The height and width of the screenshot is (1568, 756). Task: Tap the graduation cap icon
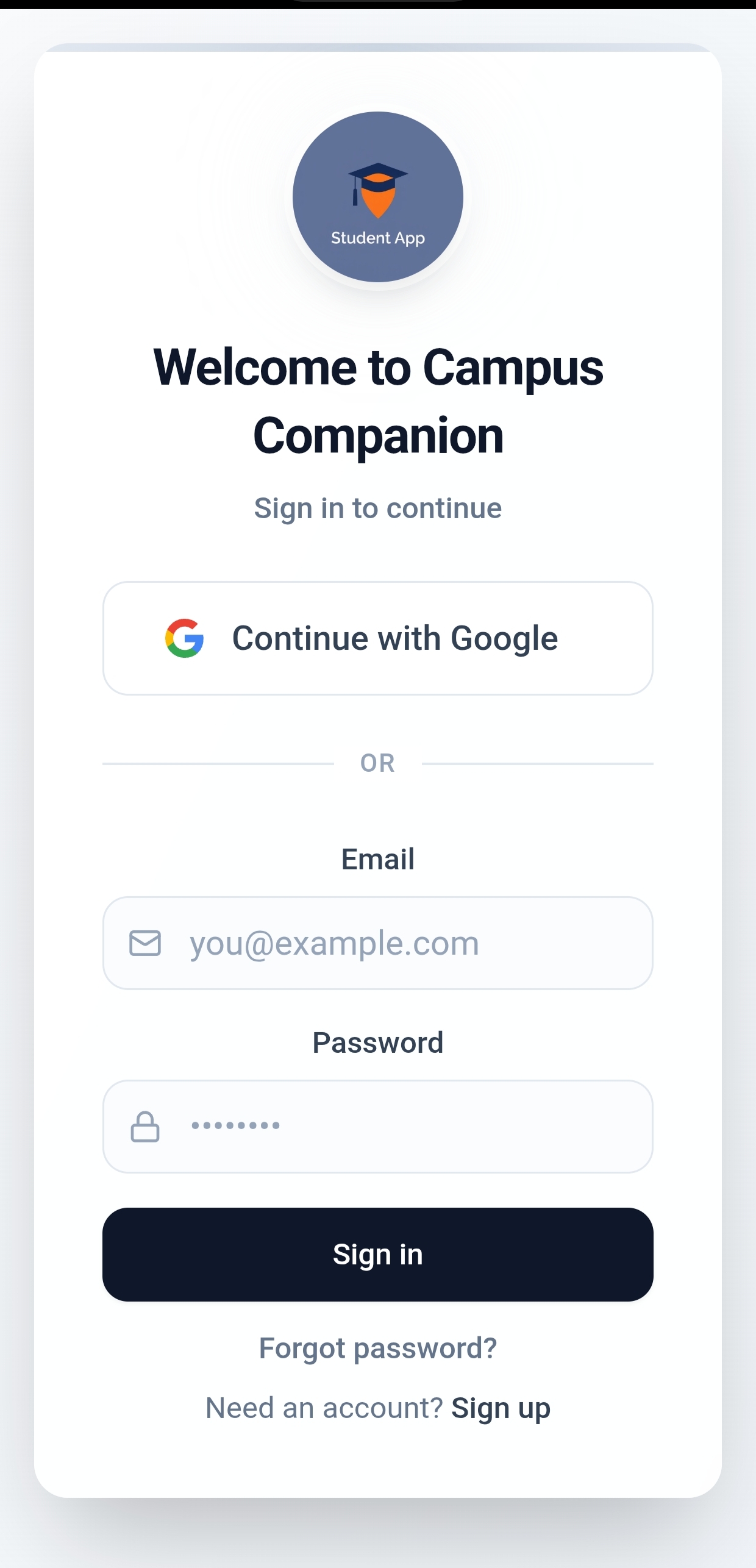click(x=378, y=190)
